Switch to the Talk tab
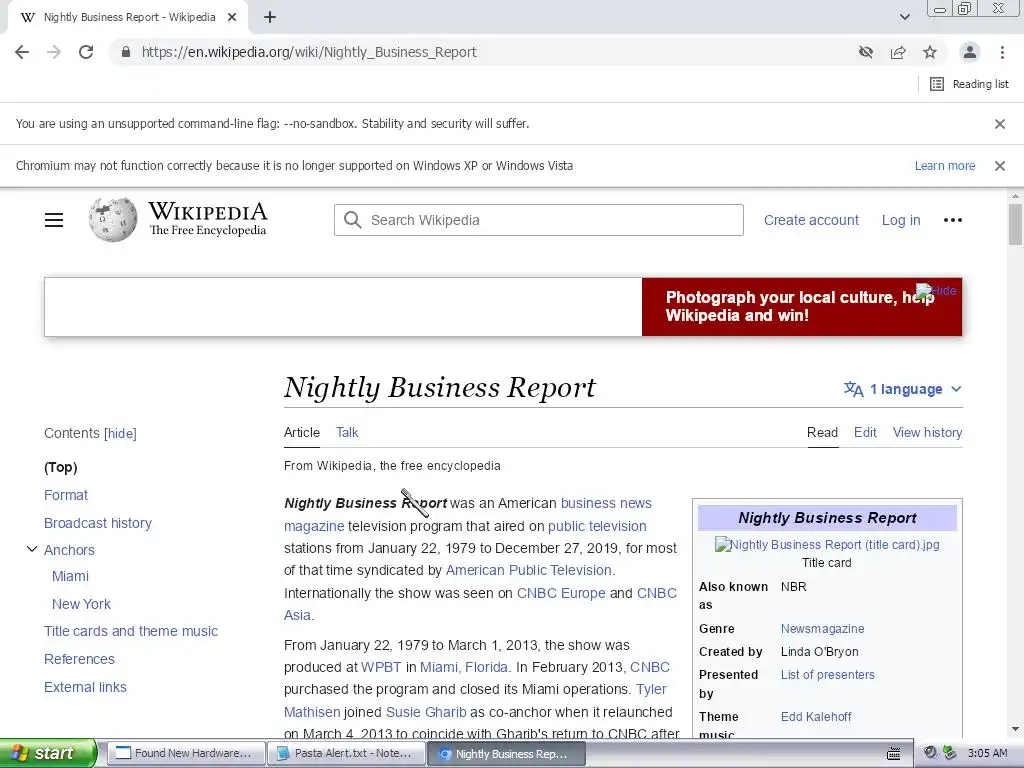 [347, 432]
